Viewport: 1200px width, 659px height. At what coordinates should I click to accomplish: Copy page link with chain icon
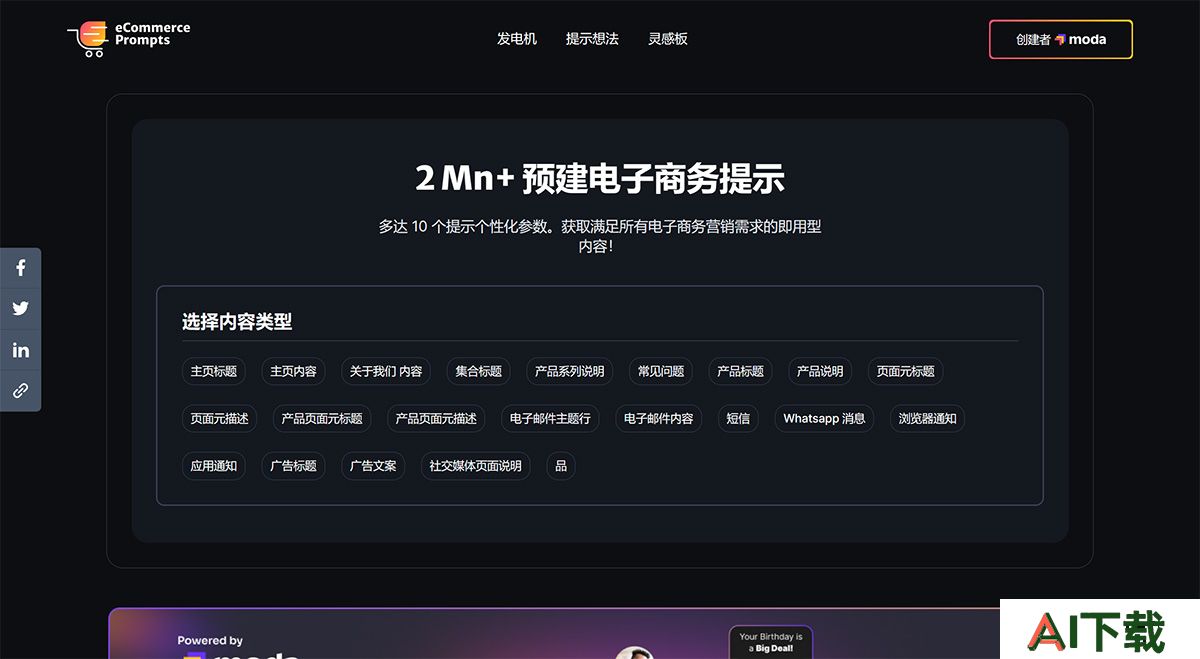click(21, 391)
